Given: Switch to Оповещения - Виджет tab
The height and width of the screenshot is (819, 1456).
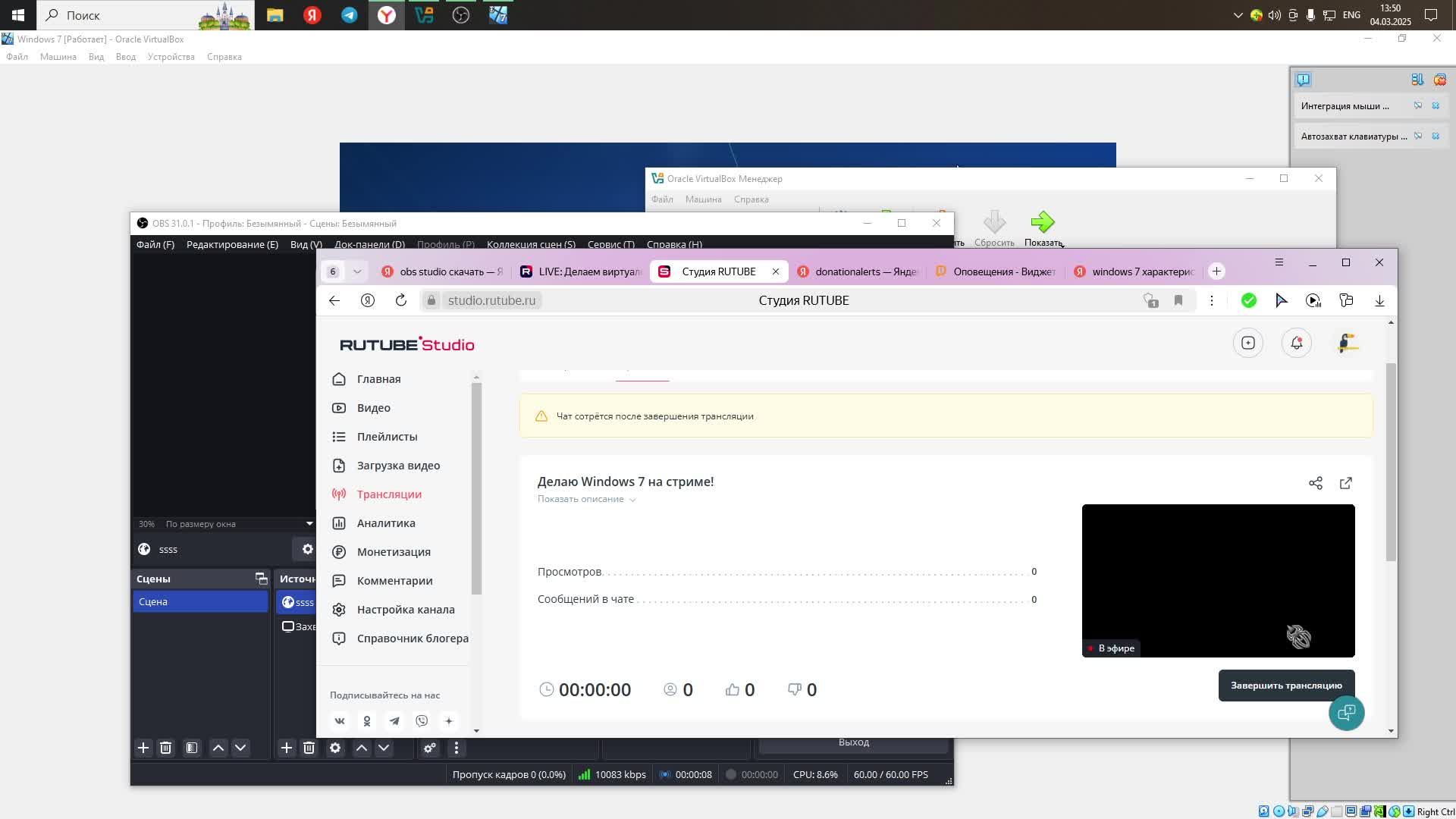Looking at the screenshot, I should (996, 271).
